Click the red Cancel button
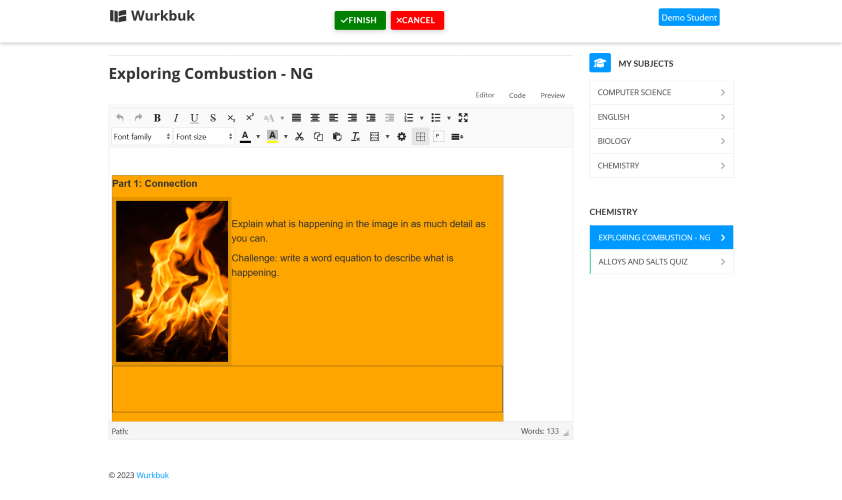The height and width of the screenshot is (500, 842). [417, 20]
